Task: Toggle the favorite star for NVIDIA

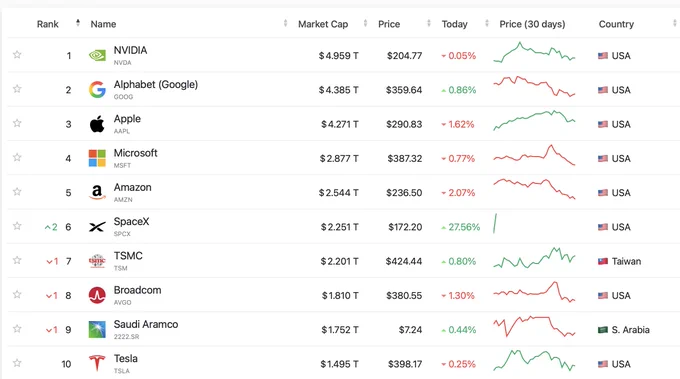Action: [x=17, y=55]
